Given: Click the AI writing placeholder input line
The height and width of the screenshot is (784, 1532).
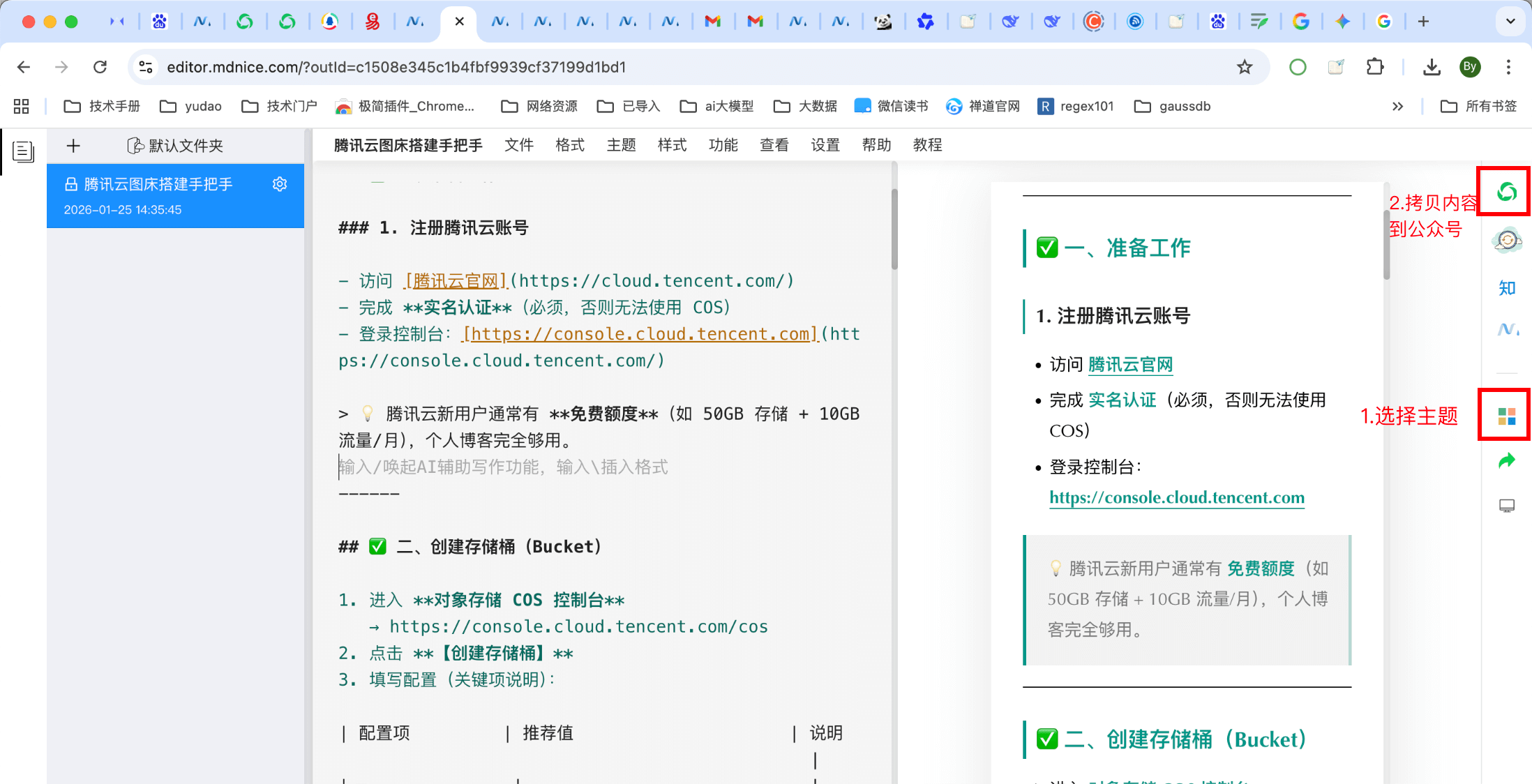Looking at the screenshot, I should [502, 467].
